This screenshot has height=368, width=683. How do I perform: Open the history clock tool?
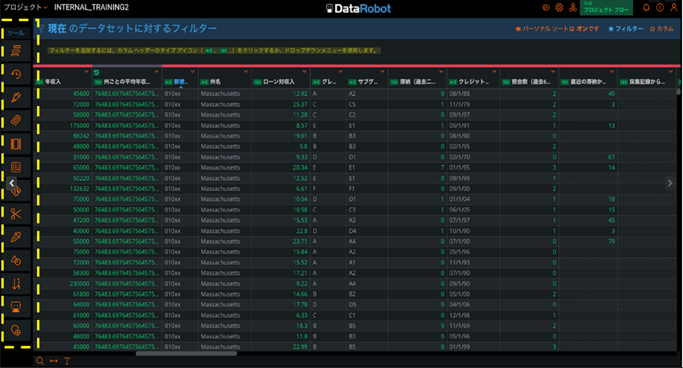[x=16, y=74]
